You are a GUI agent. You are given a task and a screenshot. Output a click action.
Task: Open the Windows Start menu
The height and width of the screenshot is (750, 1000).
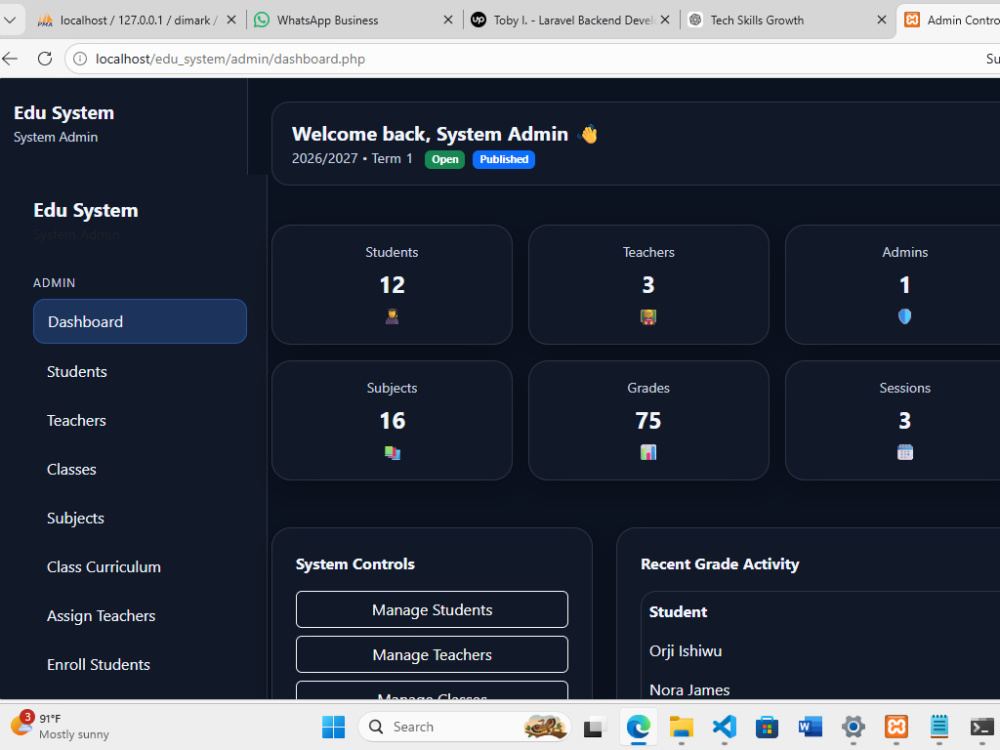point(333,726)
